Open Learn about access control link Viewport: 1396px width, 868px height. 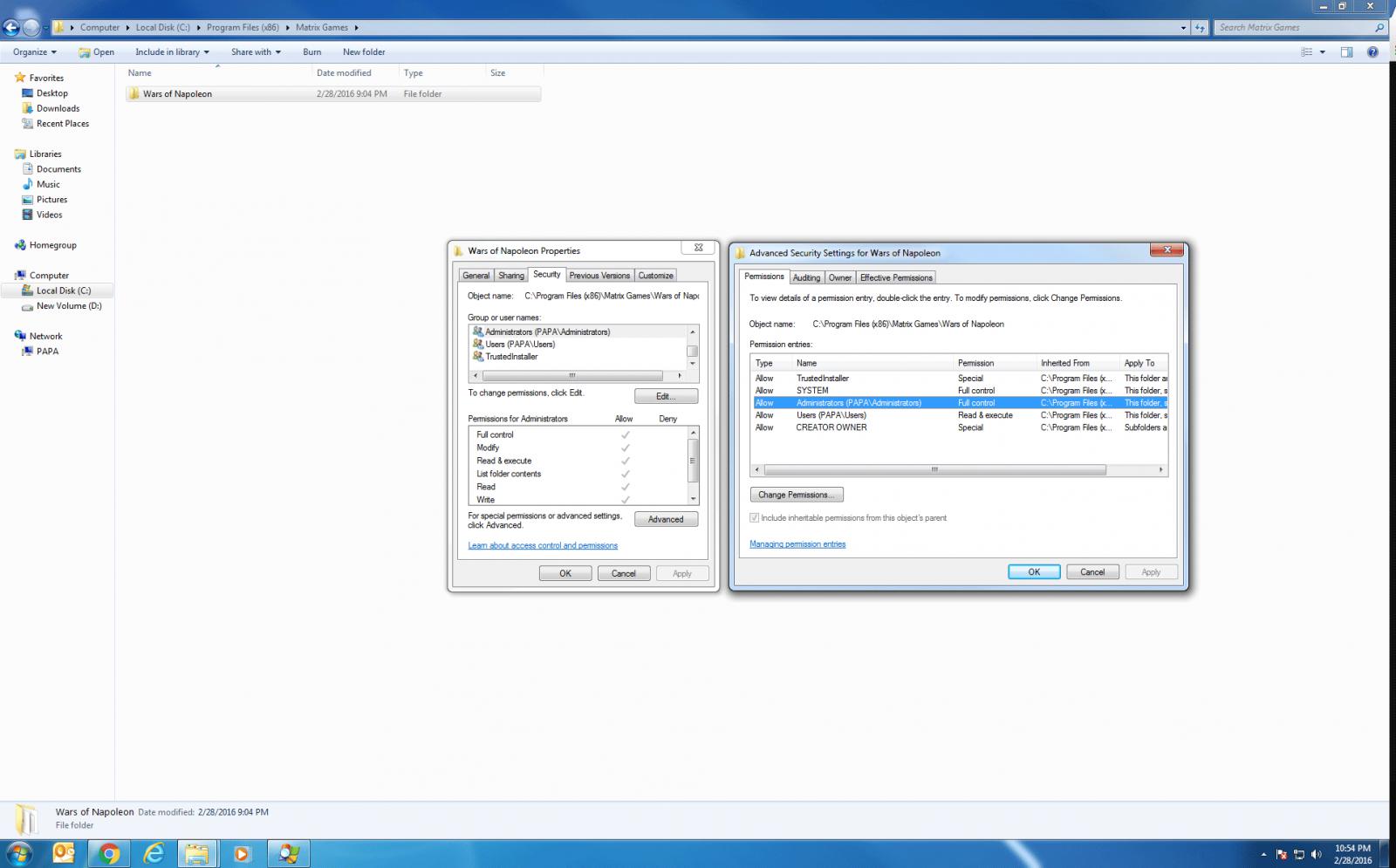[x=543, y=546]
